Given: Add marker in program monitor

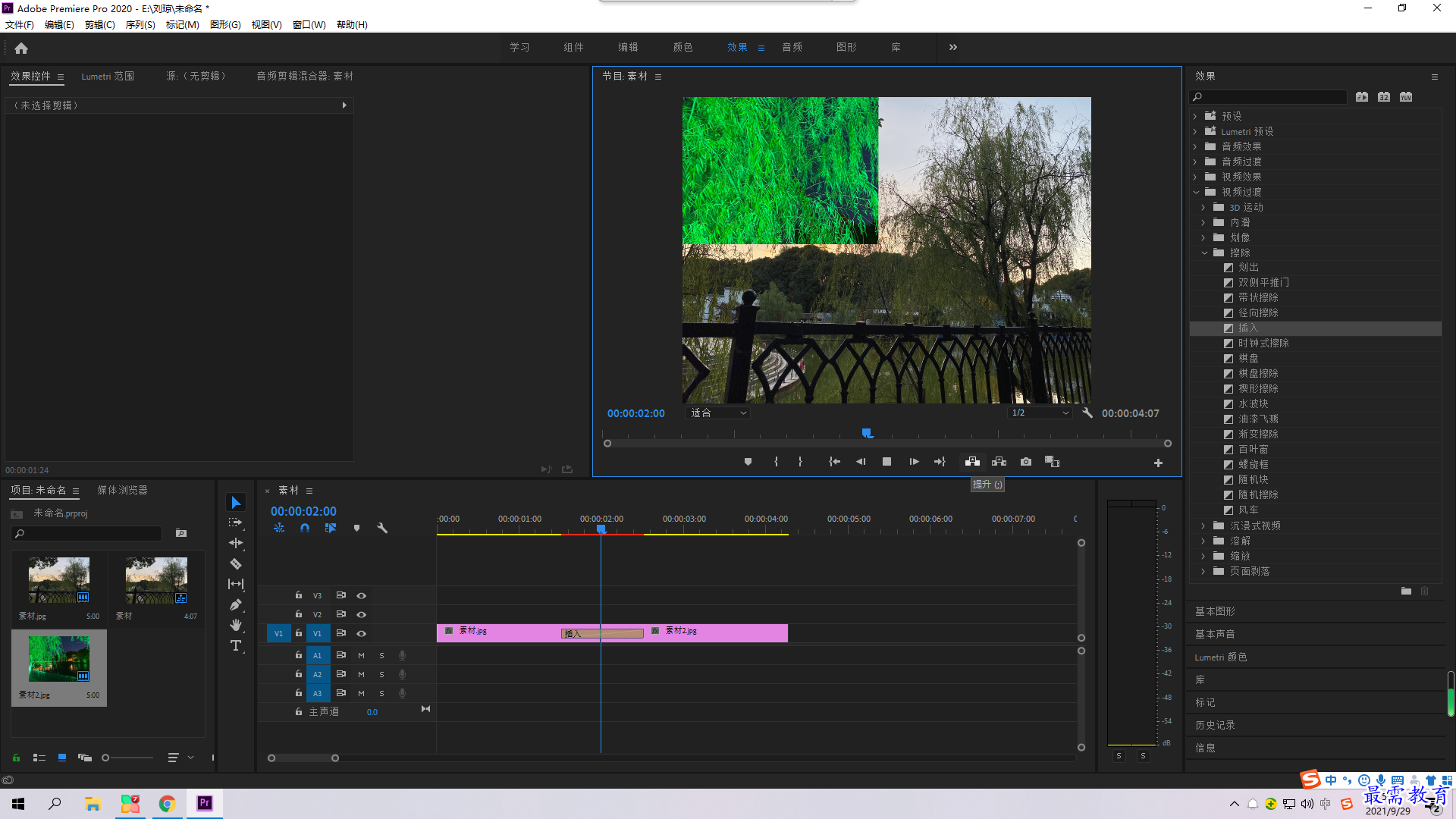Looking at the screenshot, I should tap(748, 462).
